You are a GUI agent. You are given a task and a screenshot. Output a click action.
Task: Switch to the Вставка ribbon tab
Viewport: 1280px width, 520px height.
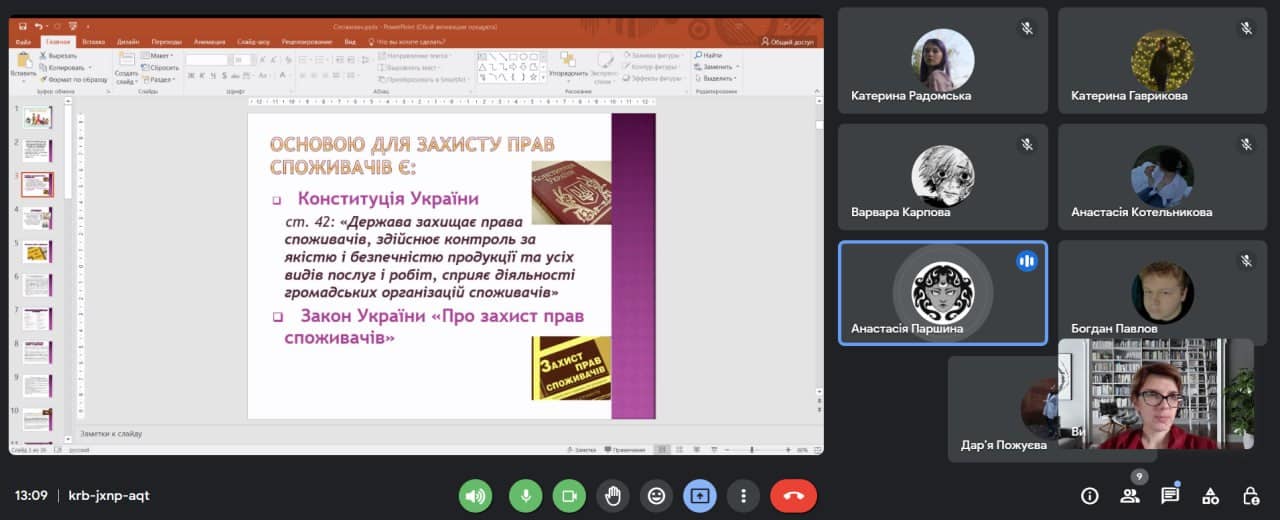click(x=93, y=42)
